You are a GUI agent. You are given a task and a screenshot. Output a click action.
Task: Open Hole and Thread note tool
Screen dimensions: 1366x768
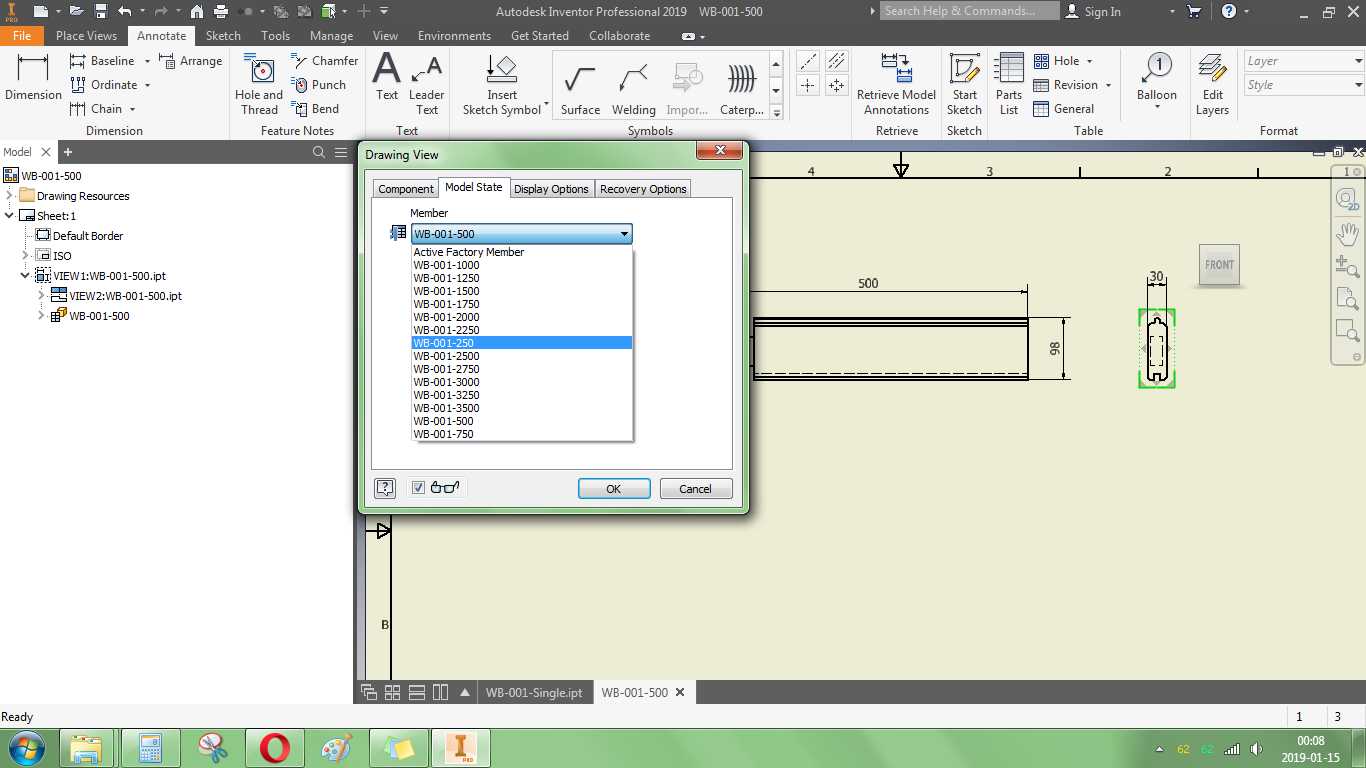coord(259,85)
